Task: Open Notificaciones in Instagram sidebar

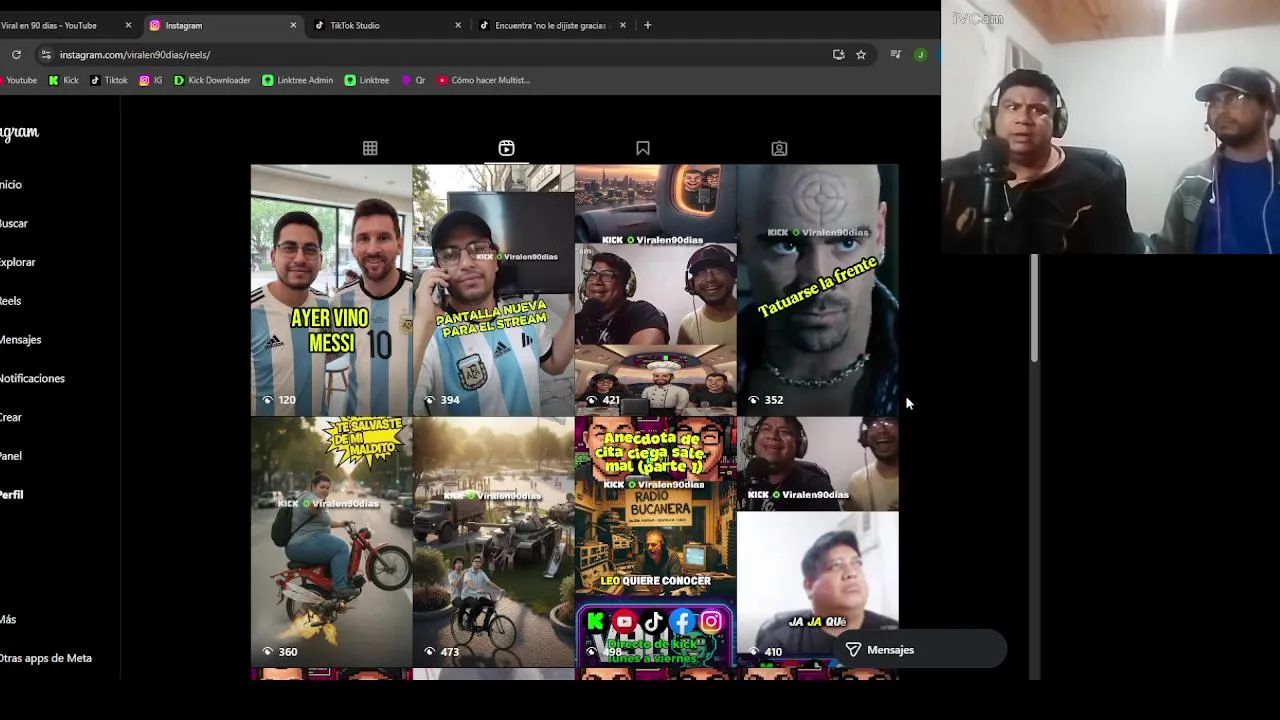Action: point(32,379)
